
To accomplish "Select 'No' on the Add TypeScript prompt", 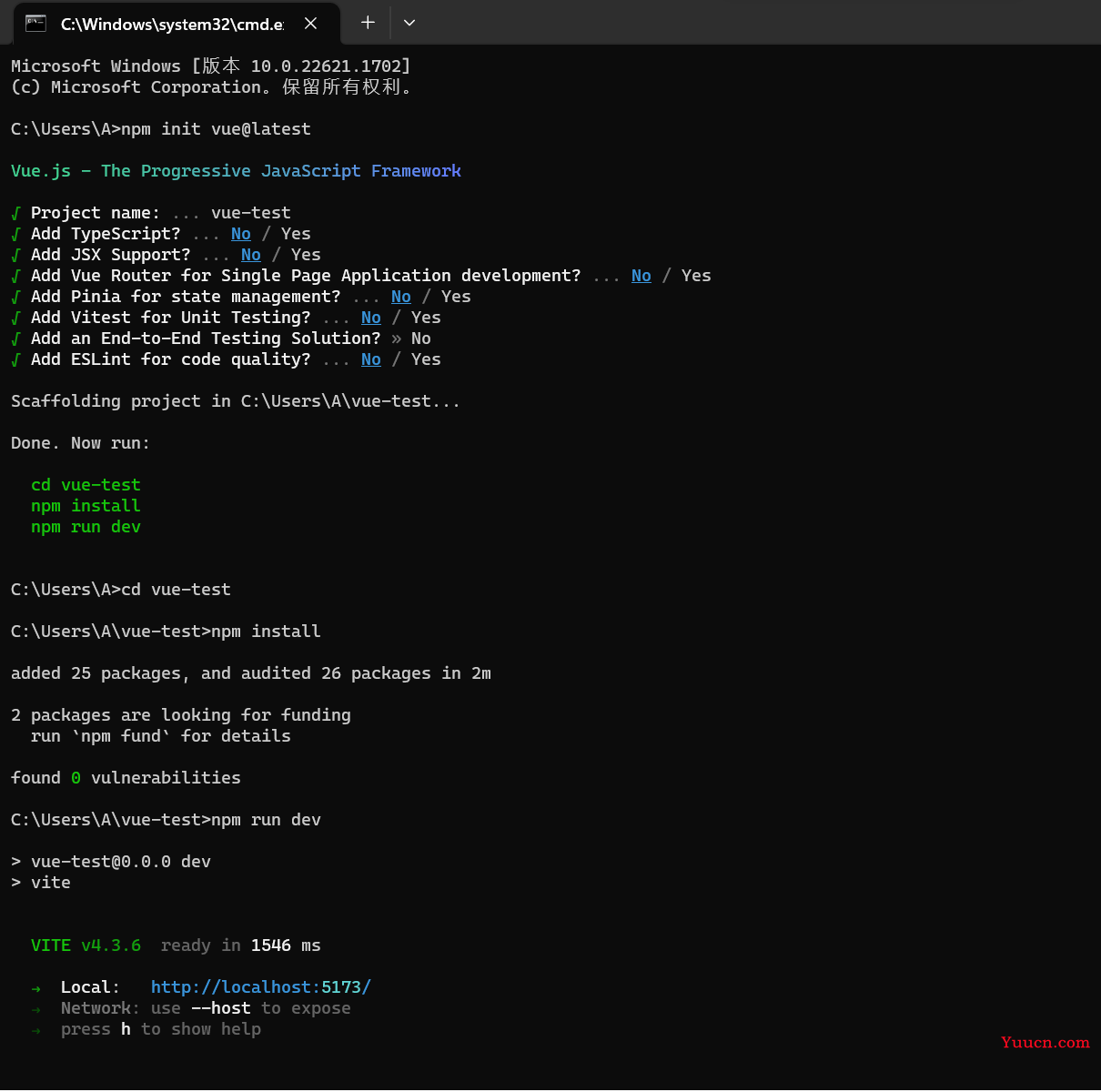I will [241, 234].
